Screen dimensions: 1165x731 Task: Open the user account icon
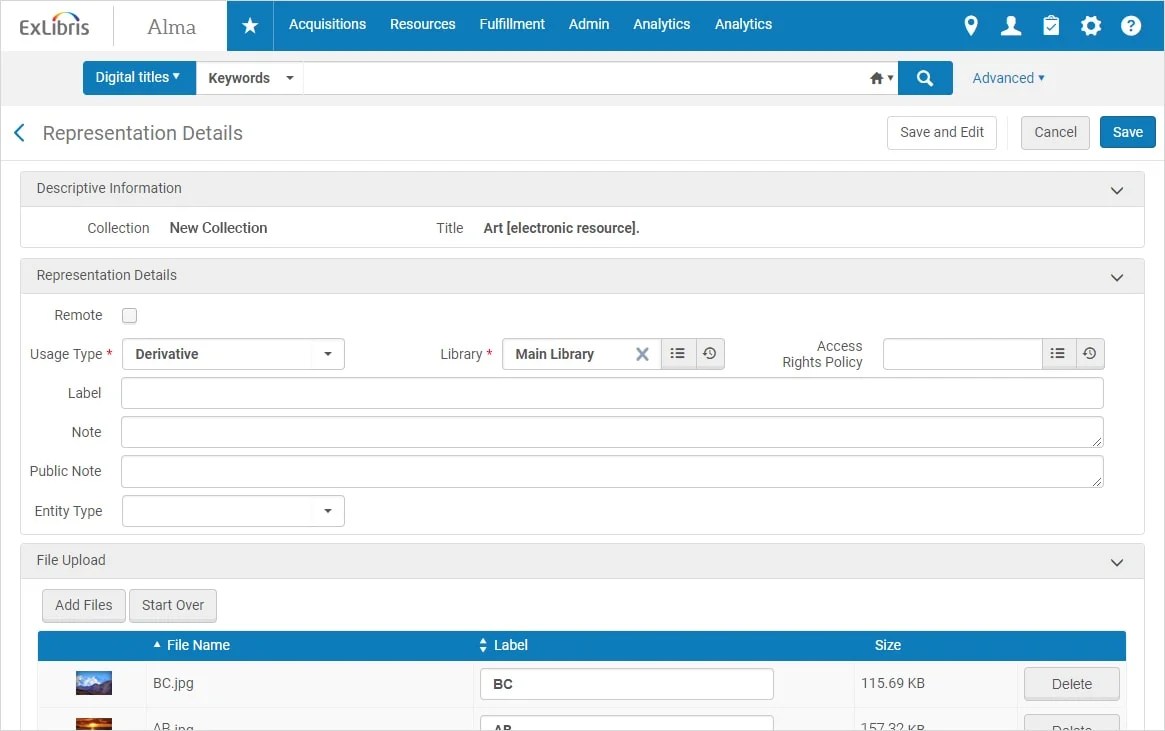(x=1010, y=25)
